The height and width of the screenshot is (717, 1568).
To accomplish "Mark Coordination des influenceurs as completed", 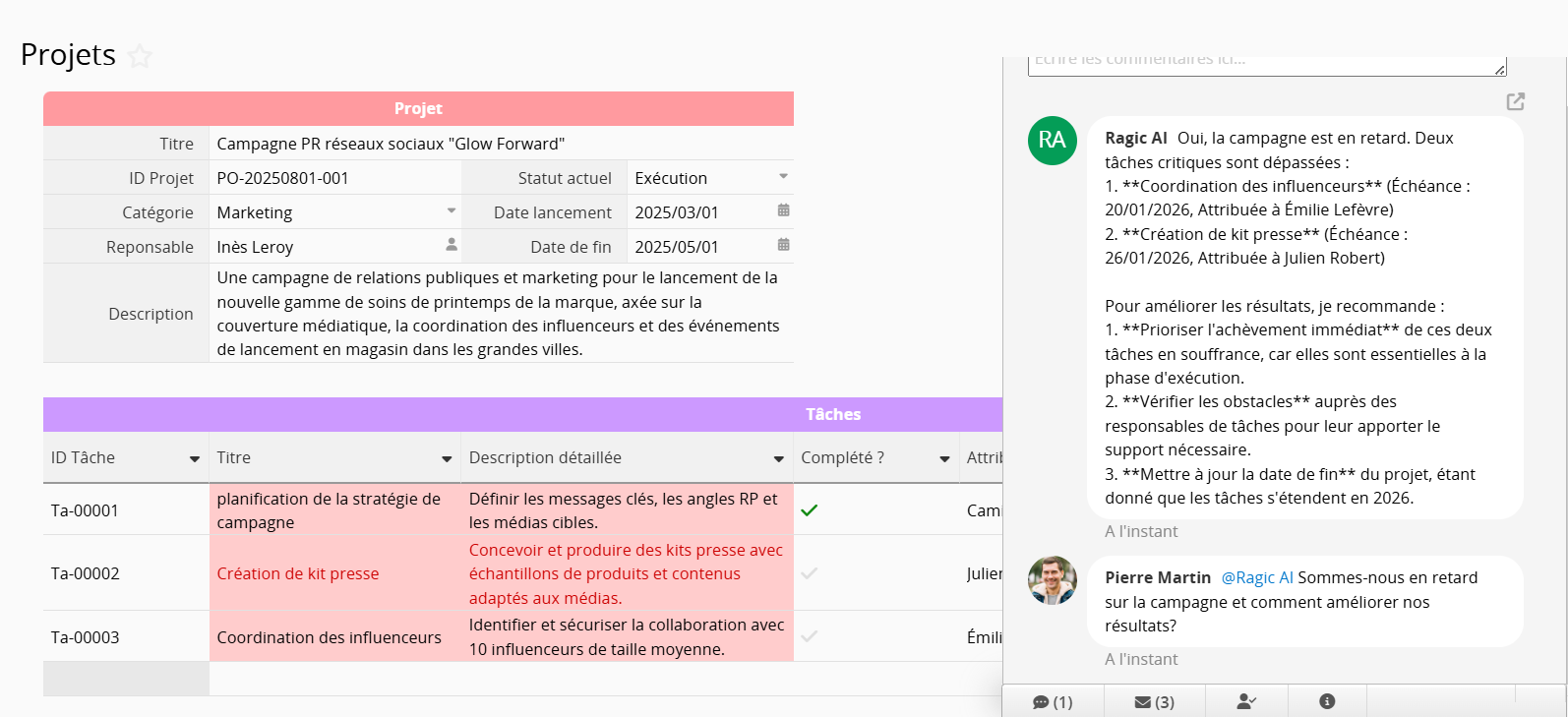I will pyautogui.click(x=810, y=636).
